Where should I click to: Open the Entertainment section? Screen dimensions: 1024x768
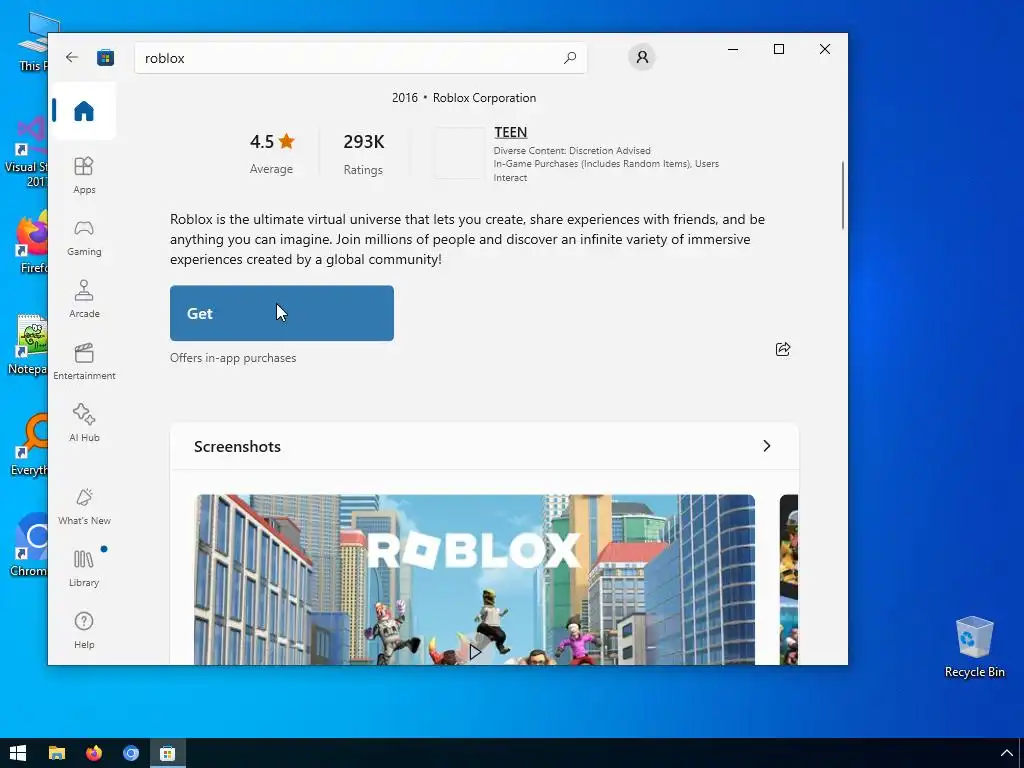(x=84, y=361)
